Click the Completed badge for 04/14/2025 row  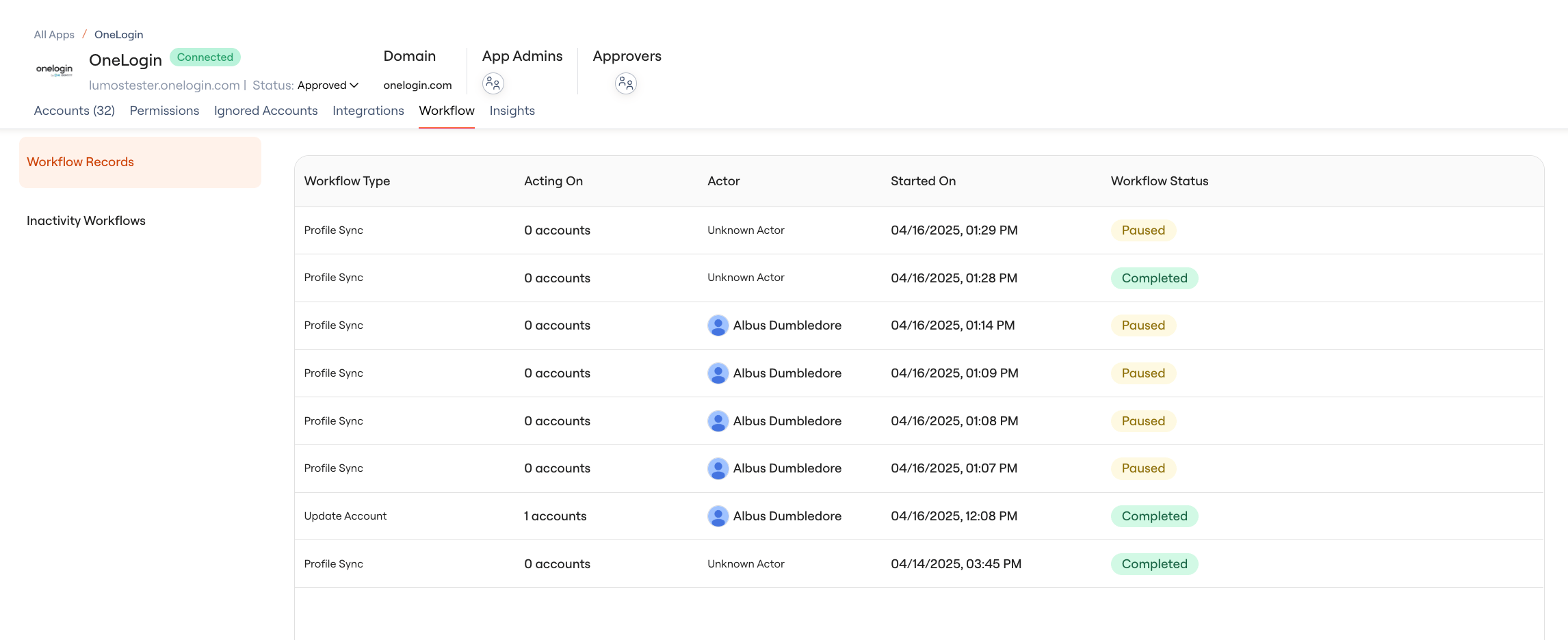tap(1155, 564)
